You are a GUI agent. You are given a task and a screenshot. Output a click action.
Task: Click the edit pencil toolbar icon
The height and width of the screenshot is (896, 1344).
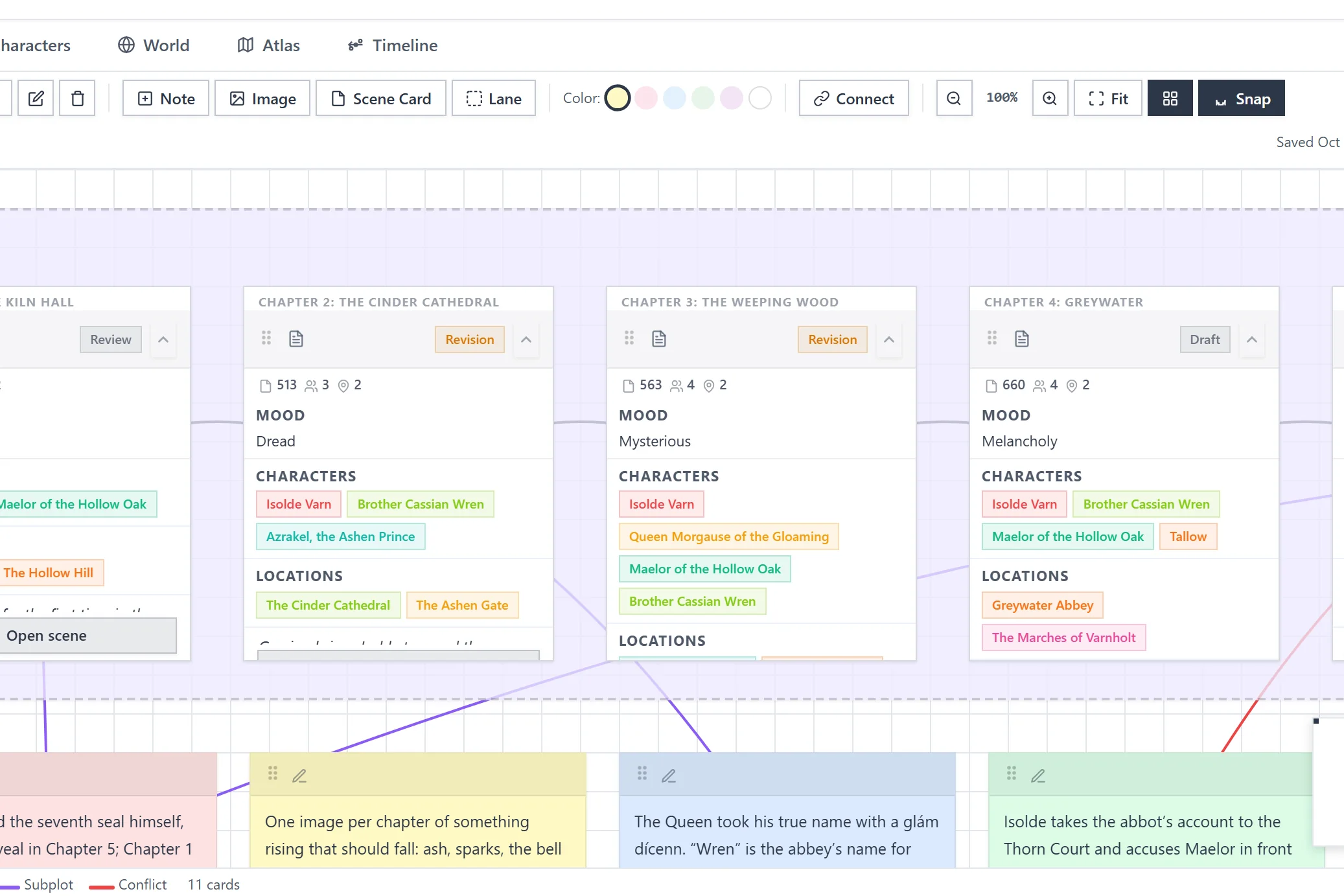[x=36, y=98]
